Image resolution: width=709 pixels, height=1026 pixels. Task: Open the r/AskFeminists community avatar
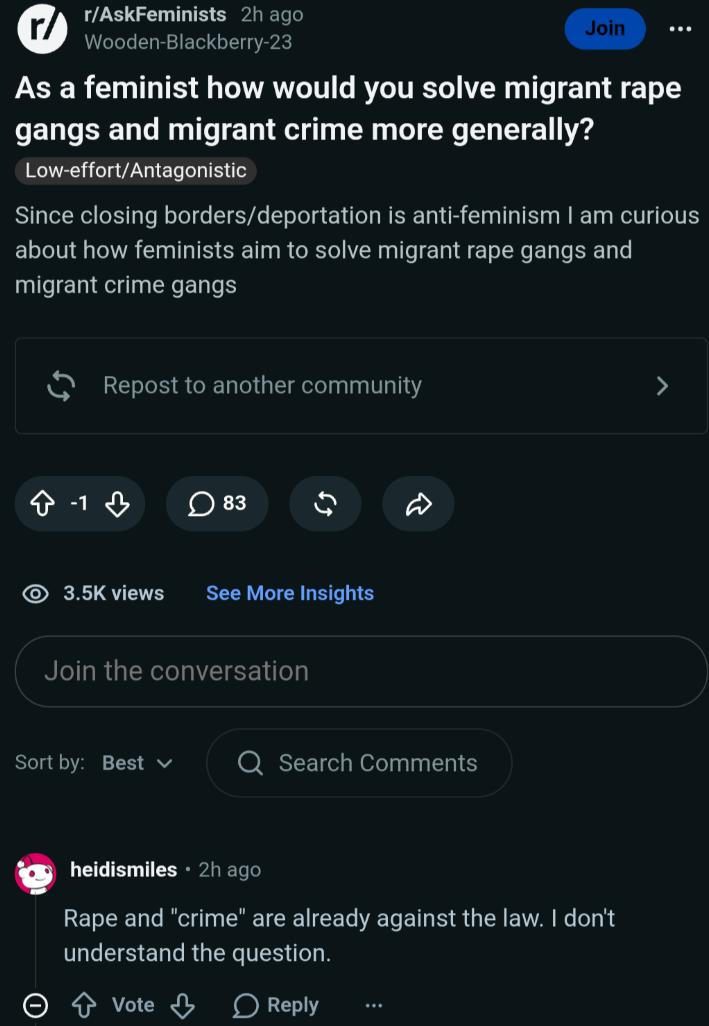[42, 29]
